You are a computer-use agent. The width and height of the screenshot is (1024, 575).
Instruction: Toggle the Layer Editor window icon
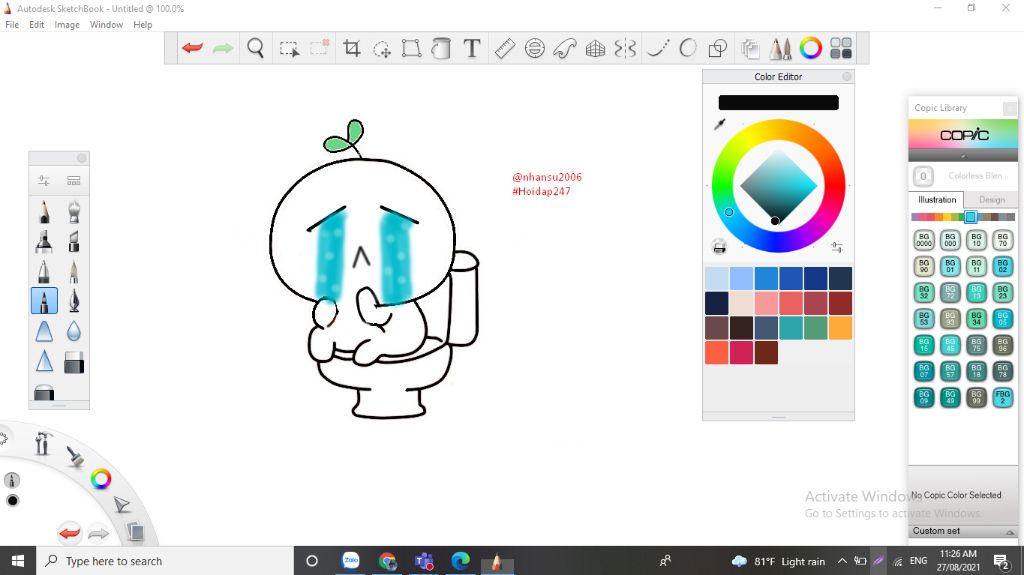[x=750, y=48]
